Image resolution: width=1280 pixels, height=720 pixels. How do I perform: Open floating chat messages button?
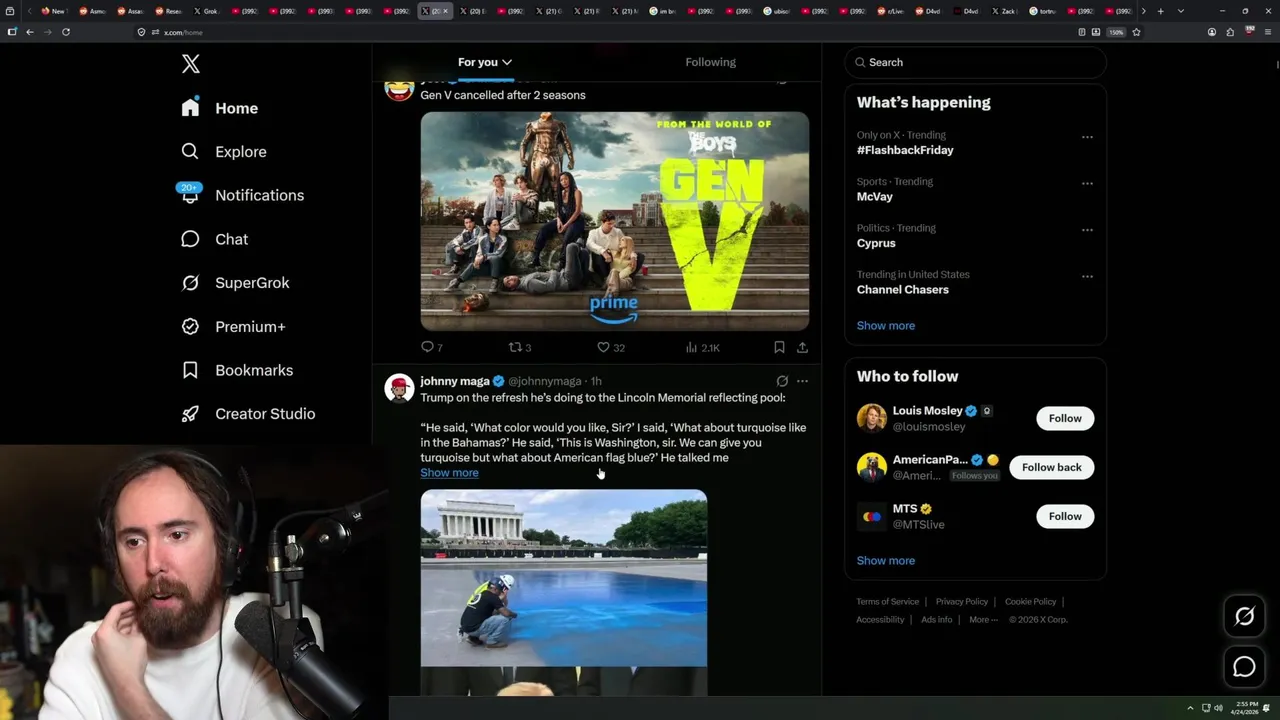1244,667
